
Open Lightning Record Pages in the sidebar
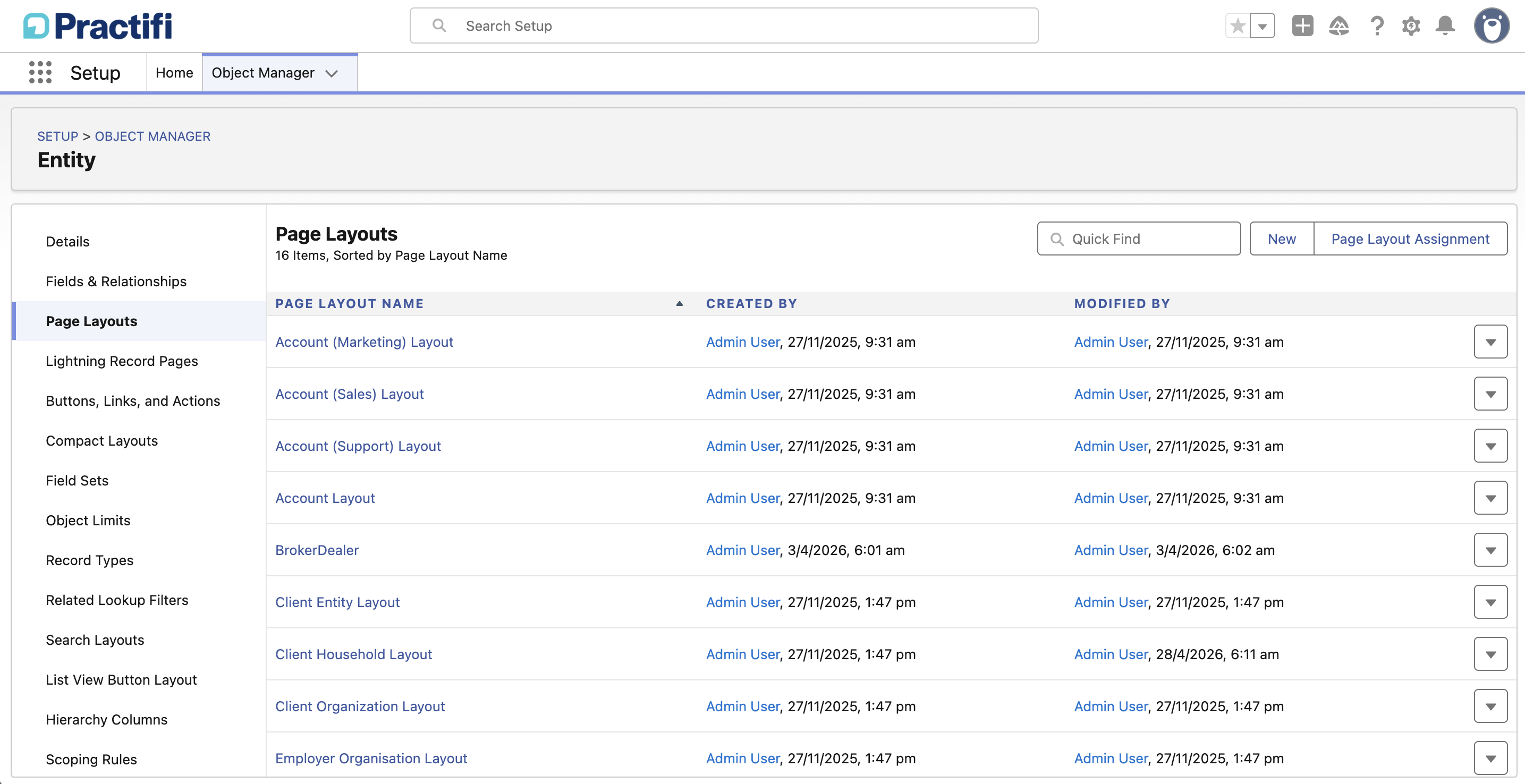pos(121,361)
